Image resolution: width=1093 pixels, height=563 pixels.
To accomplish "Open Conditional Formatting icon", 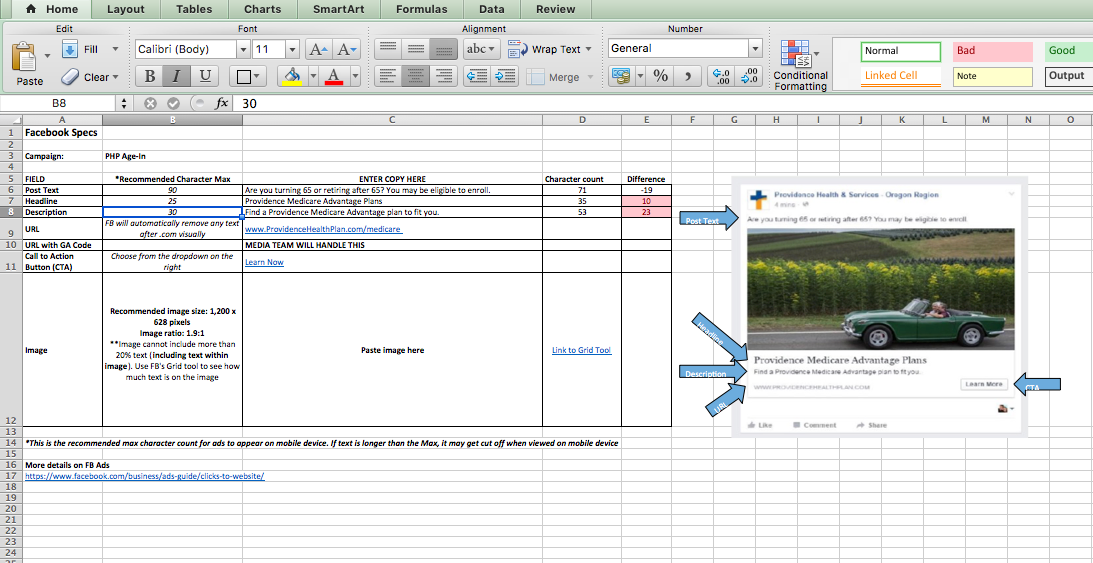I will [795, 54].
